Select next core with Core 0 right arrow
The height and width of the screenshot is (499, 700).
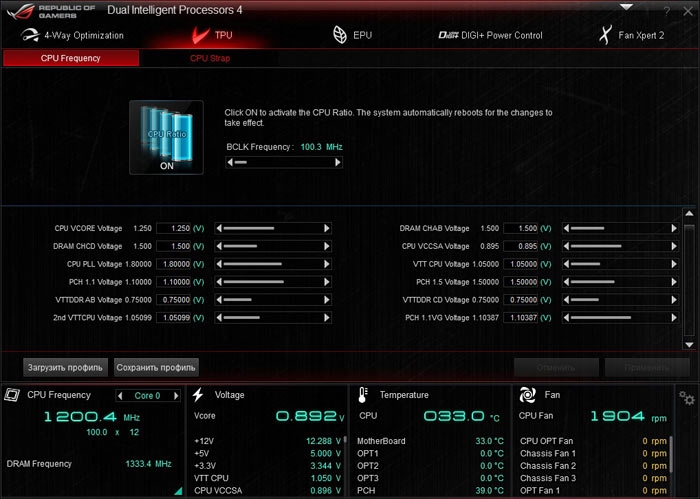175,395
